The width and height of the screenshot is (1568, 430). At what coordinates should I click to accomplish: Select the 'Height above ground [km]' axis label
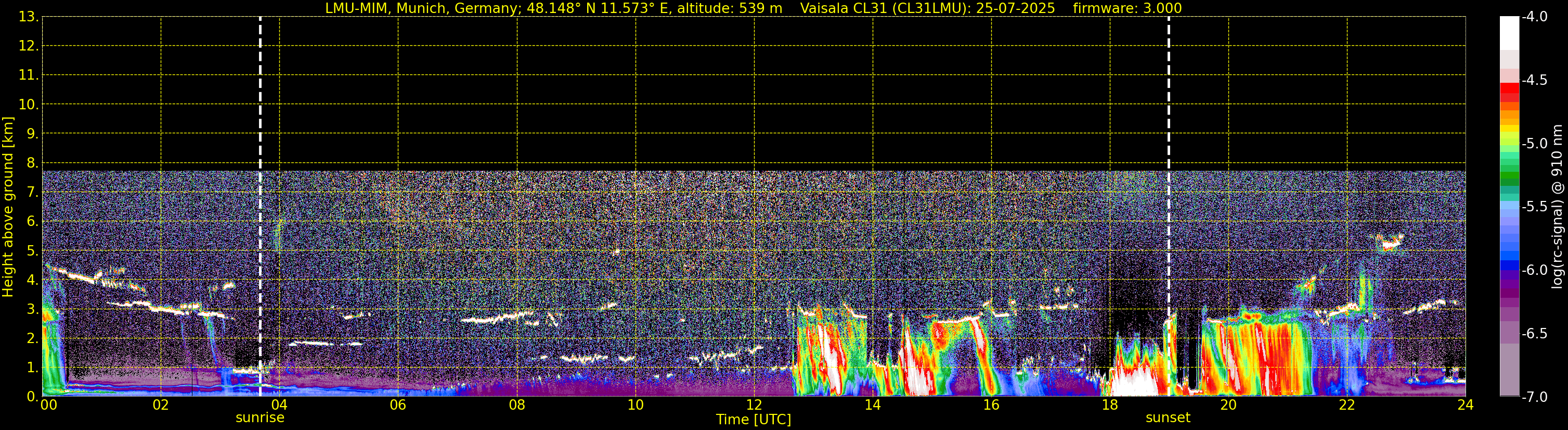click(x=8, y=207)
